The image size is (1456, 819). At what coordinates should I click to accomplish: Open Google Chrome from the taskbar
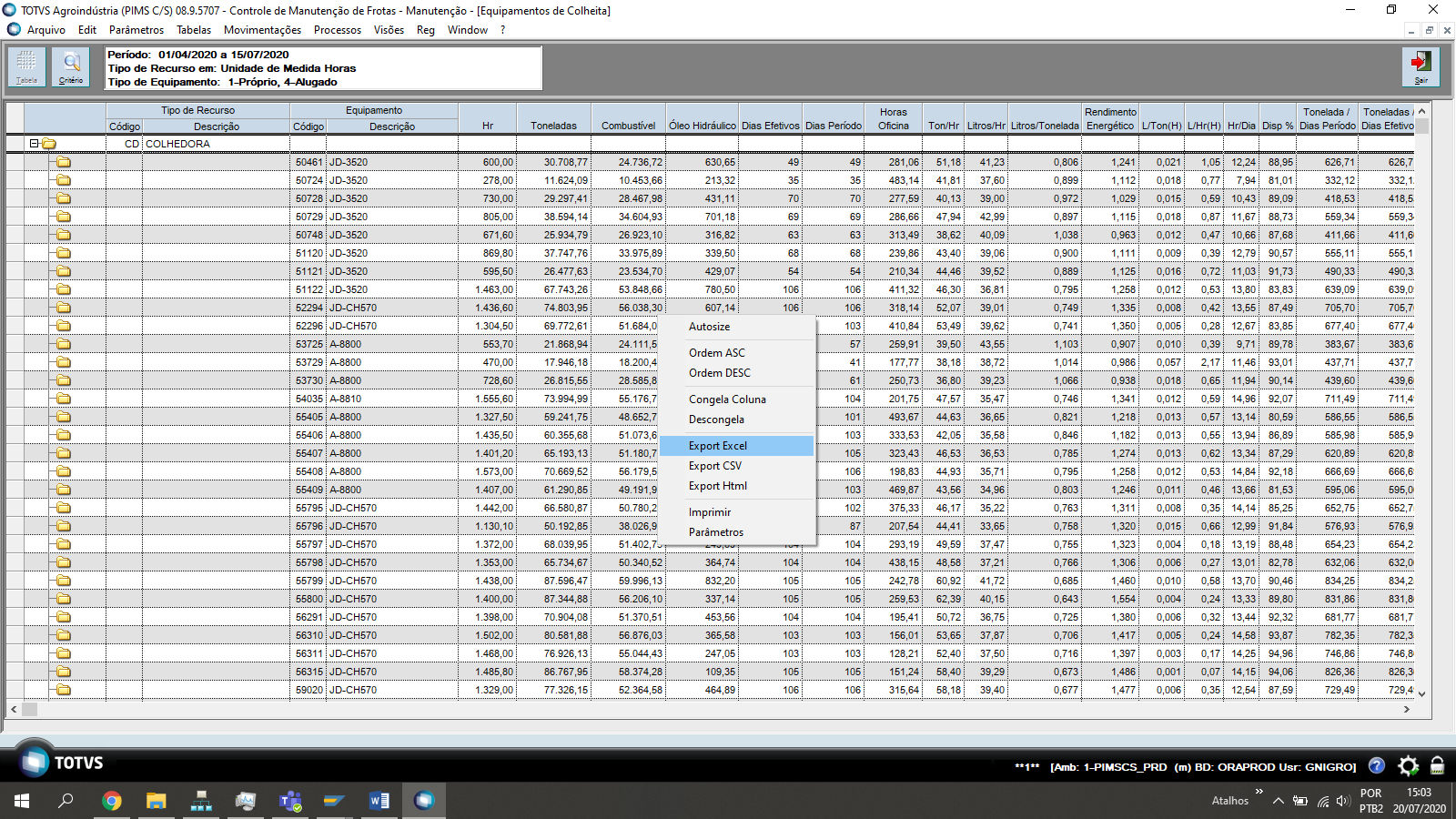coord(112,801)
